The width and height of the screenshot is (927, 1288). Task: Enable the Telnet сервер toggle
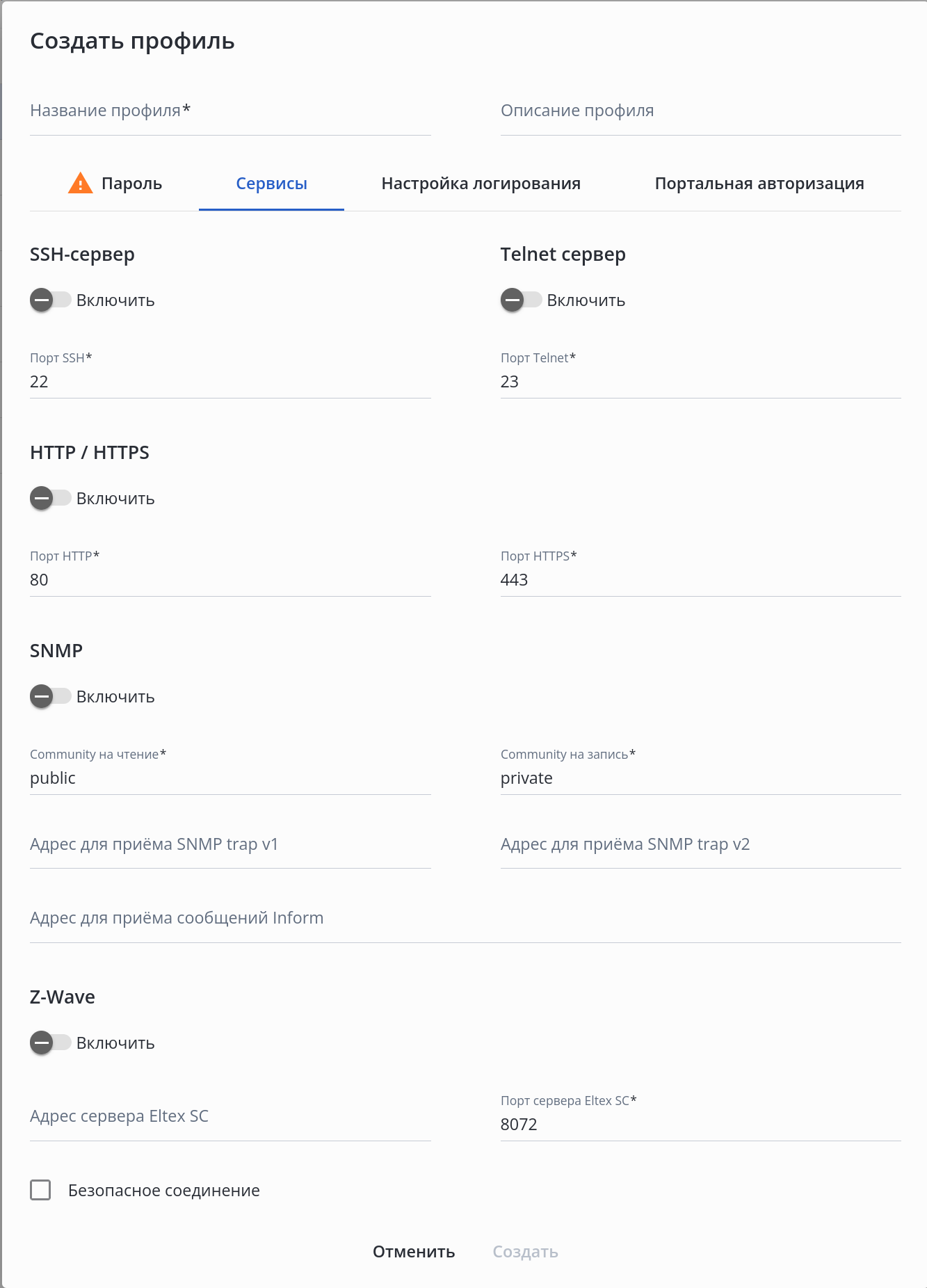point(521,300)
